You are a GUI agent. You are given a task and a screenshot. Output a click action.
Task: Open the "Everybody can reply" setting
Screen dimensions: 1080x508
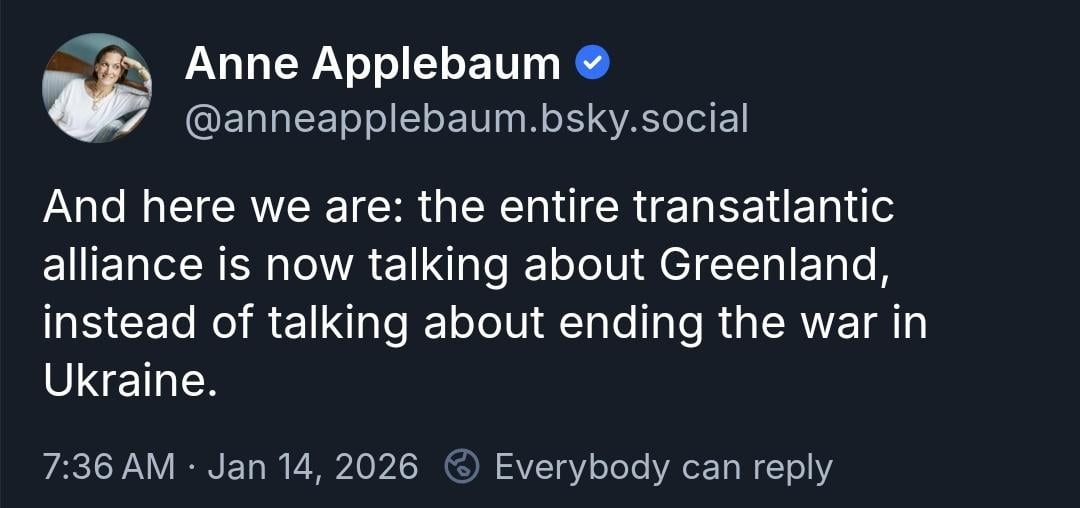[662, 466]
